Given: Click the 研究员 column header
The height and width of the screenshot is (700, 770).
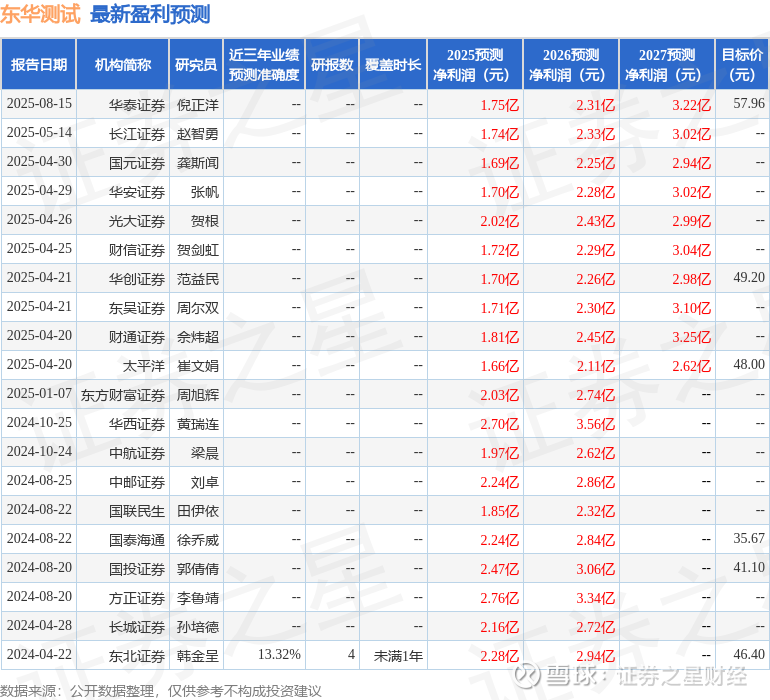Looking at the screenshot, I should click(196, 64).
